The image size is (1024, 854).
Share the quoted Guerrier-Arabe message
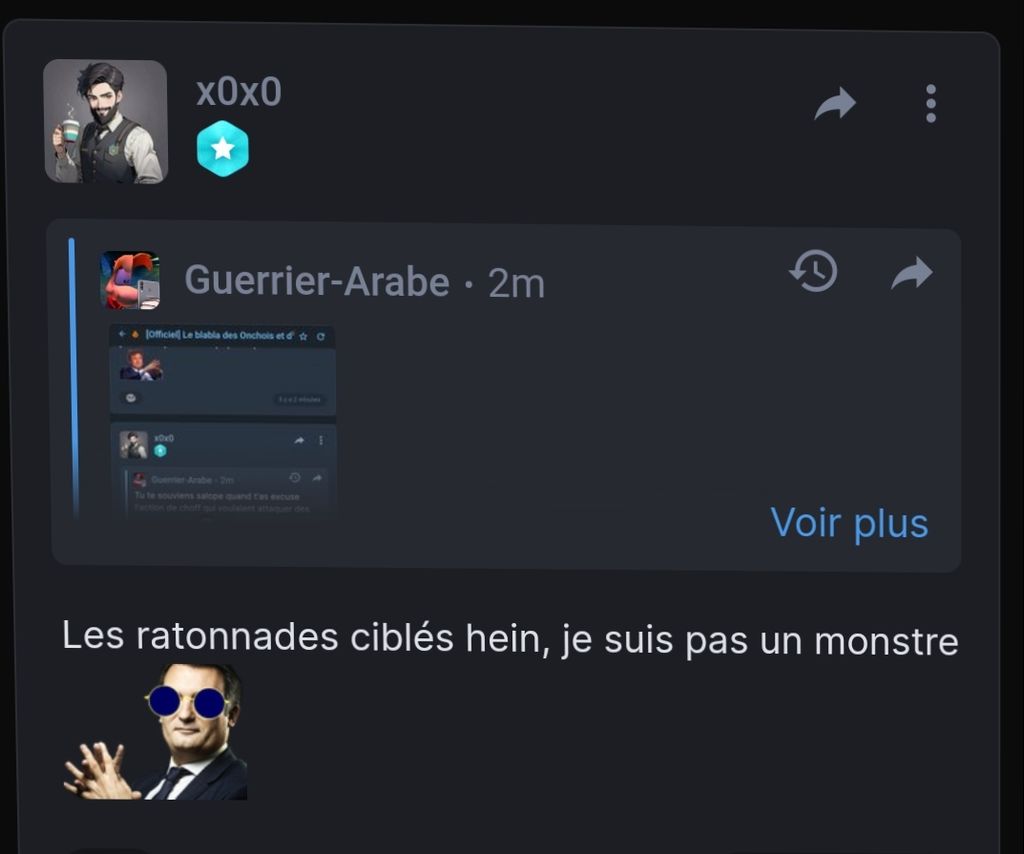(x=912, y=272)
